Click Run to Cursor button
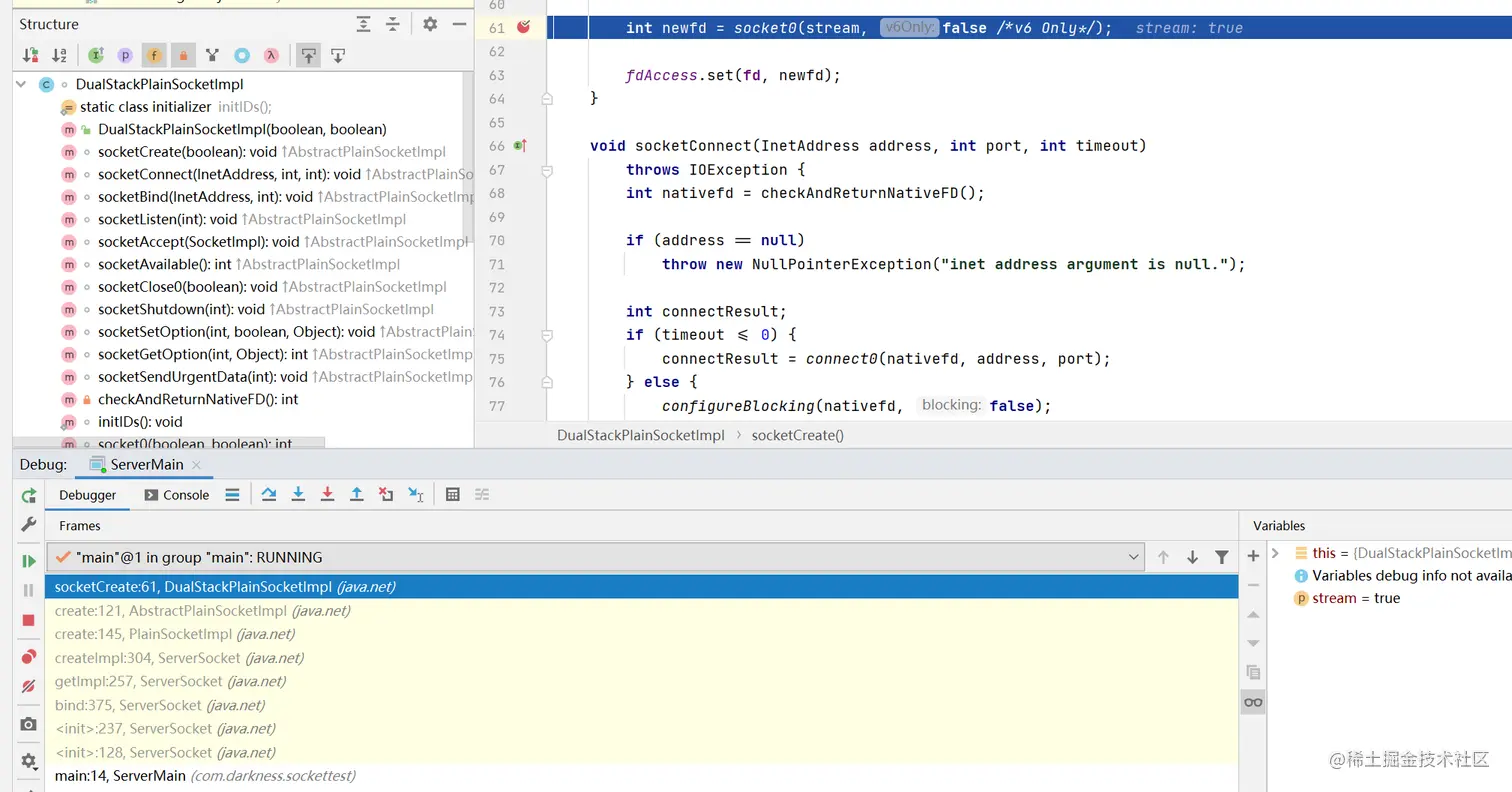Screen dimensions: 1512x792 tap(416, 494)
